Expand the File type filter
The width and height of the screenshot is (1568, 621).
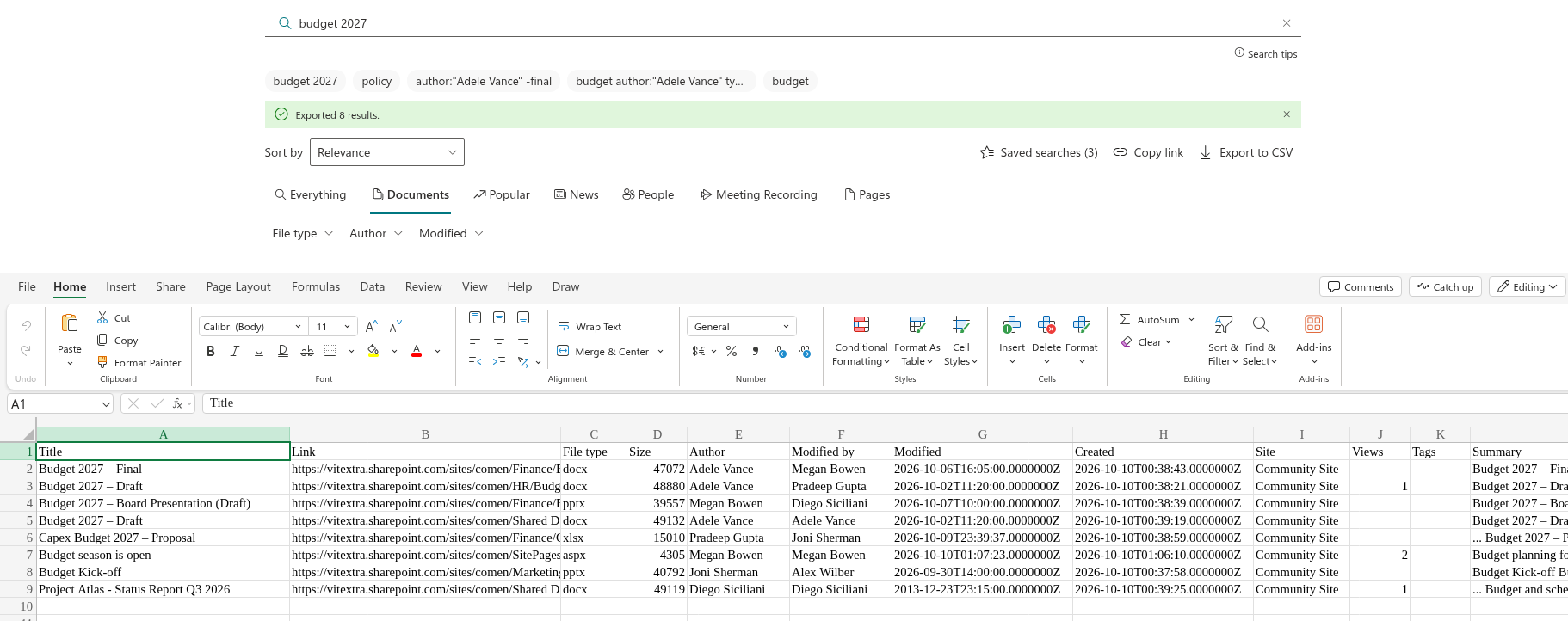[x=302, y=233]
